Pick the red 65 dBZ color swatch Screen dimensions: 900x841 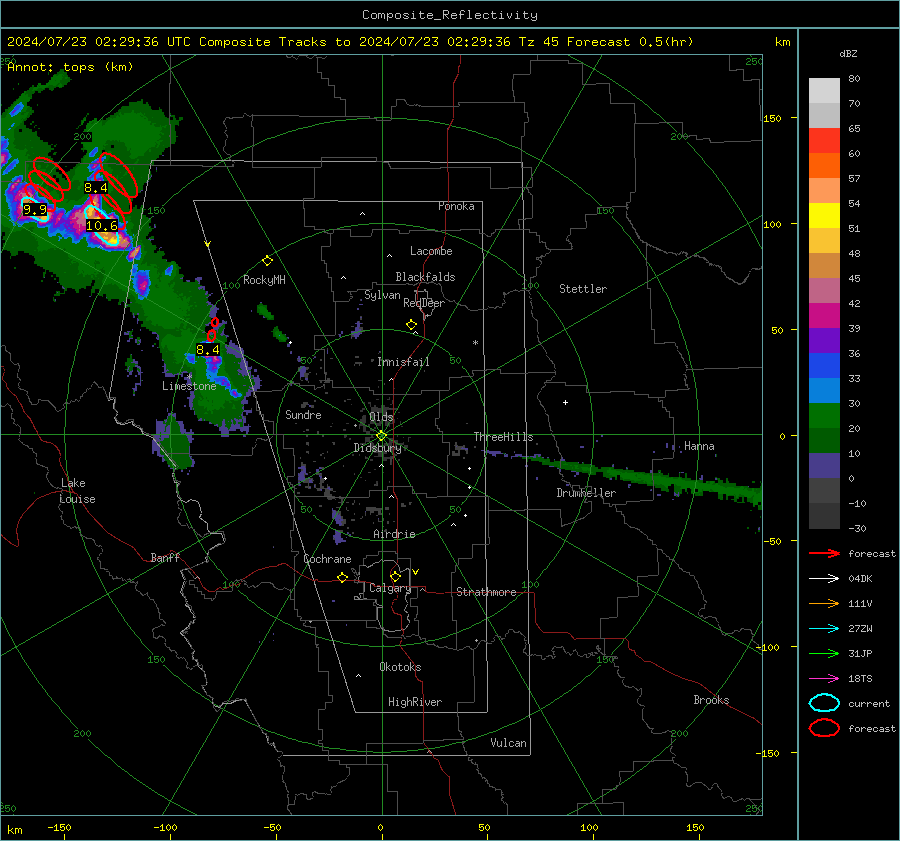(824, 141)
